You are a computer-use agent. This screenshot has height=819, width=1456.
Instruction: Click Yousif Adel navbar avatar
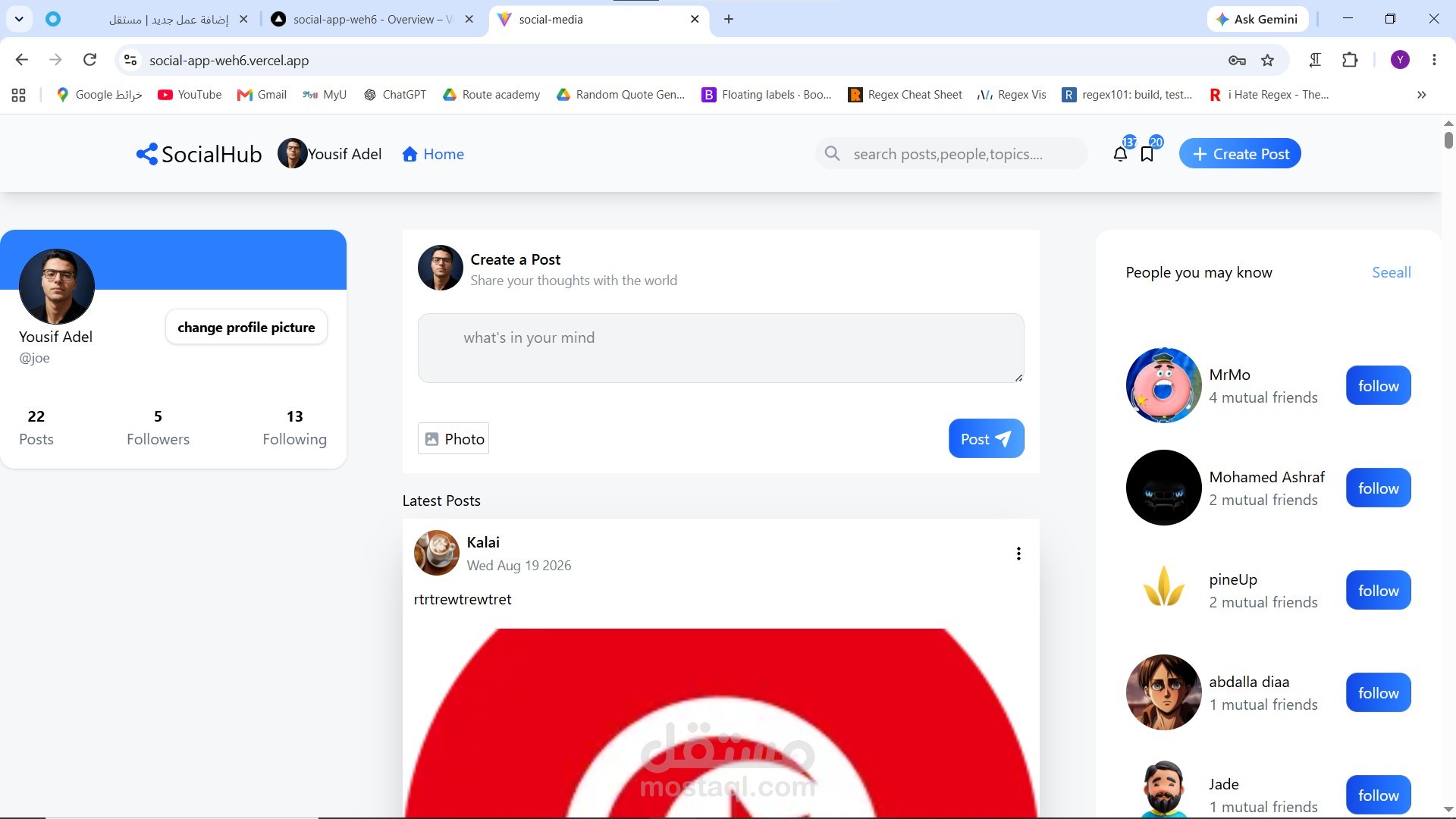(292, 154)
